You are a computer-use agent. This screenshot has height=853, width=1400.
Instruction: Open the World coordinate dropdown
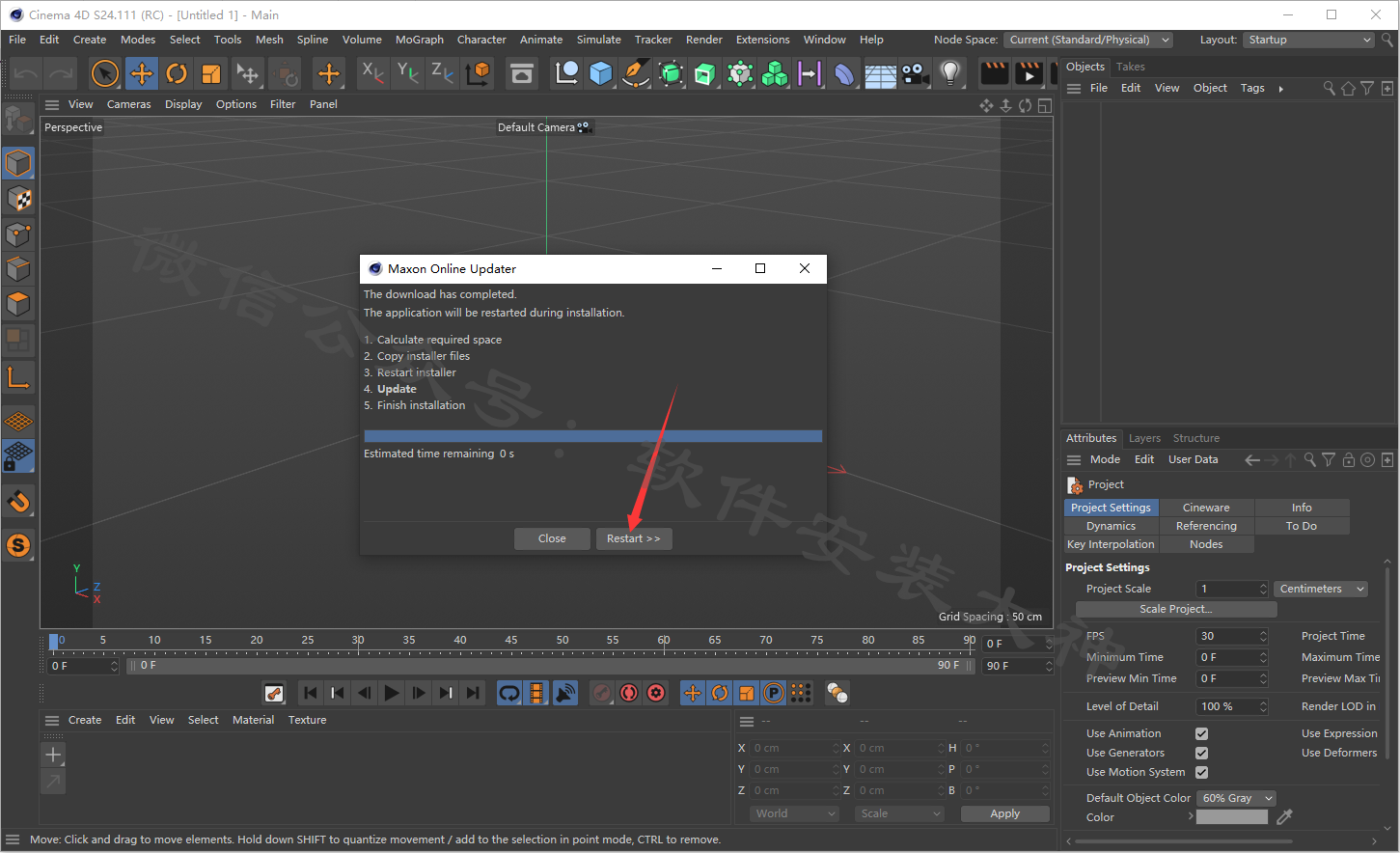[x=794, y=813]
